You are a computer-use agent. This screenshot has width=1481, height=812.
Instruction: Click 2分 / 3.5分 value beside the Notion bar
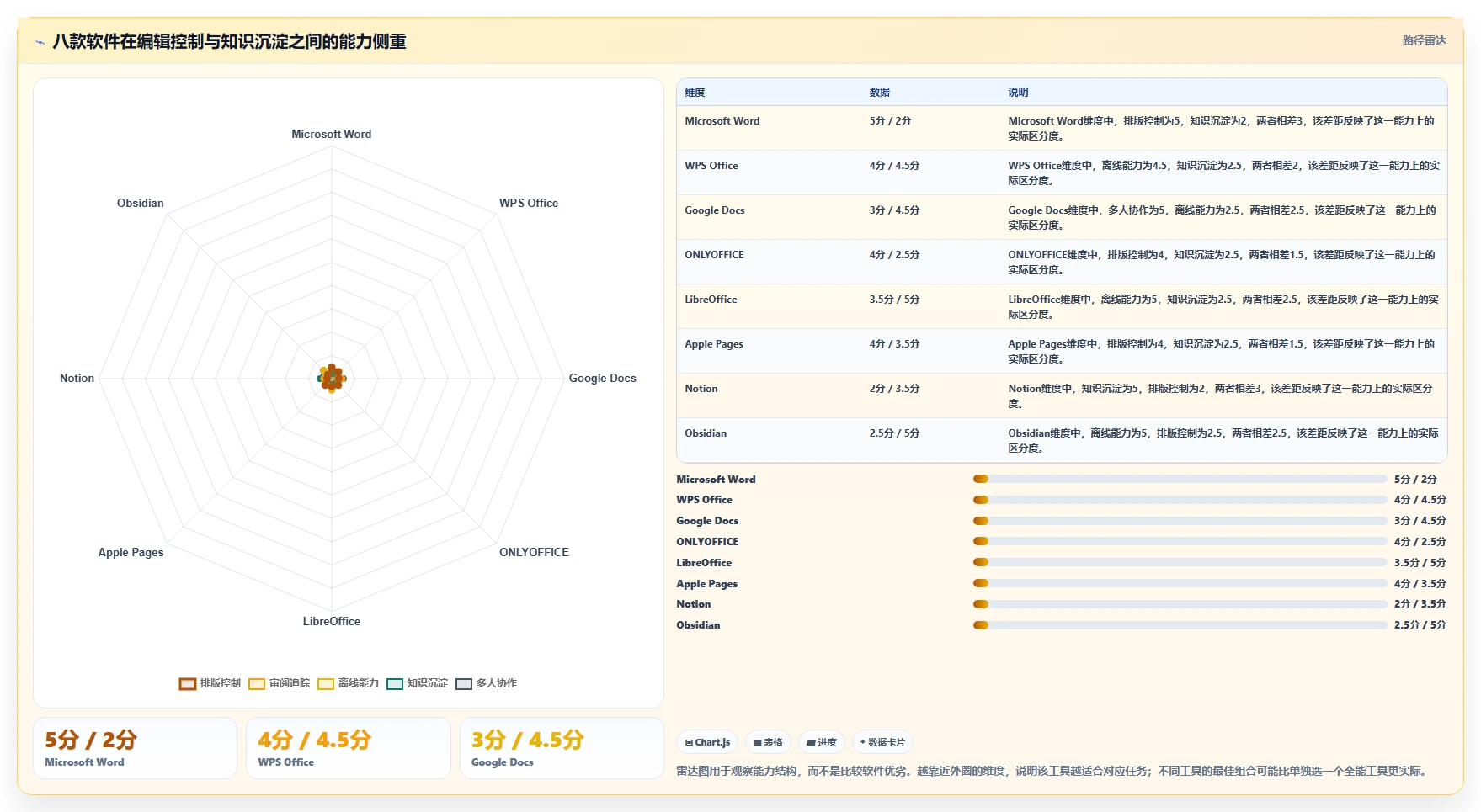point(1420,604)
